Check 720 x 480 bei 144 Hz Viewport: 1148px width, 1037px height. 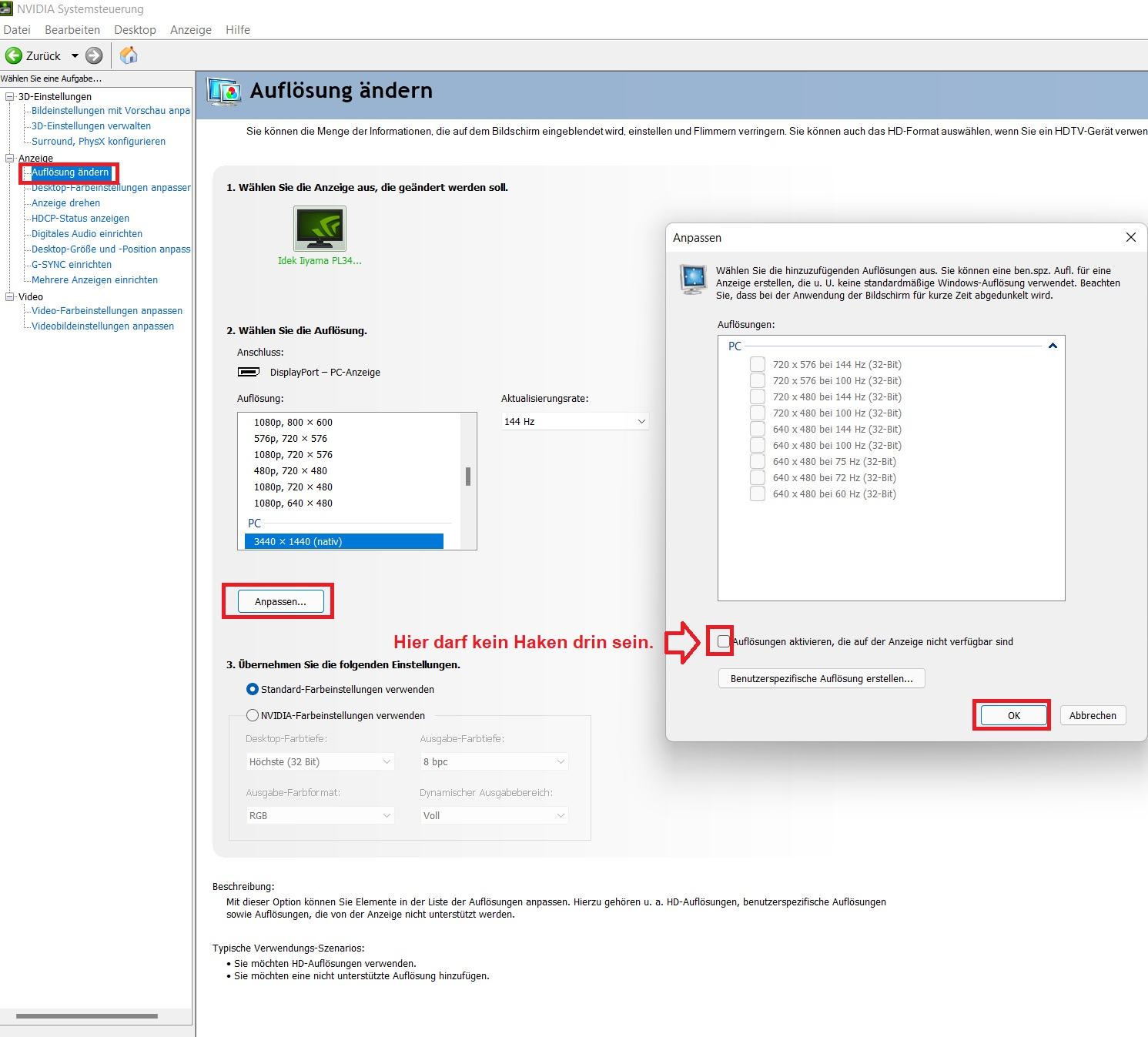pyautogui.click(x=758, y=396)
